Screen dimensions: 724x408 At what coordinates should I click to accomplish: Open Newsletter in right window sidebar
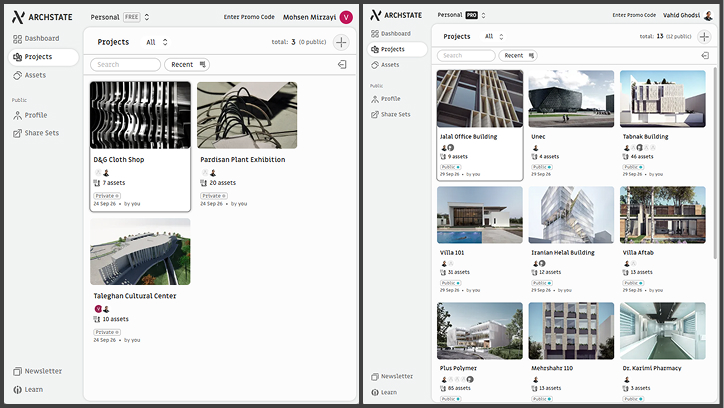392,376
